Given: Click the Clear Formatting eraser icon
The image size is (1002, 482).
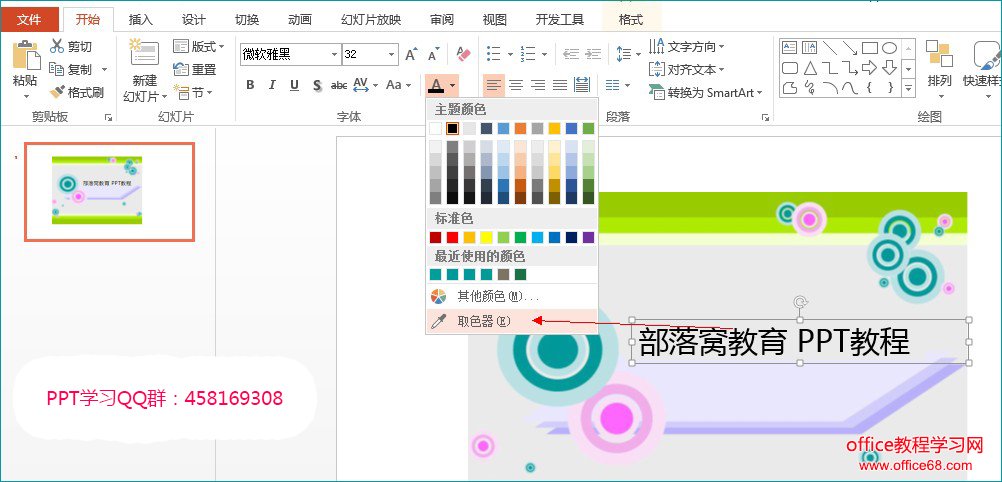Looking at the screenshot, I should click(x=462, y=54).
